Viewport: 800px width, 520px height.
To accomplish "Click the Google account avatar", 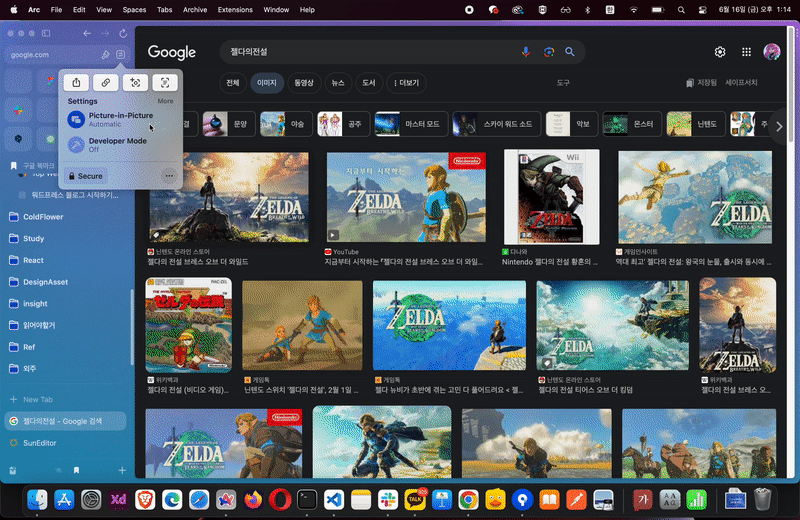I will point(771,52).
